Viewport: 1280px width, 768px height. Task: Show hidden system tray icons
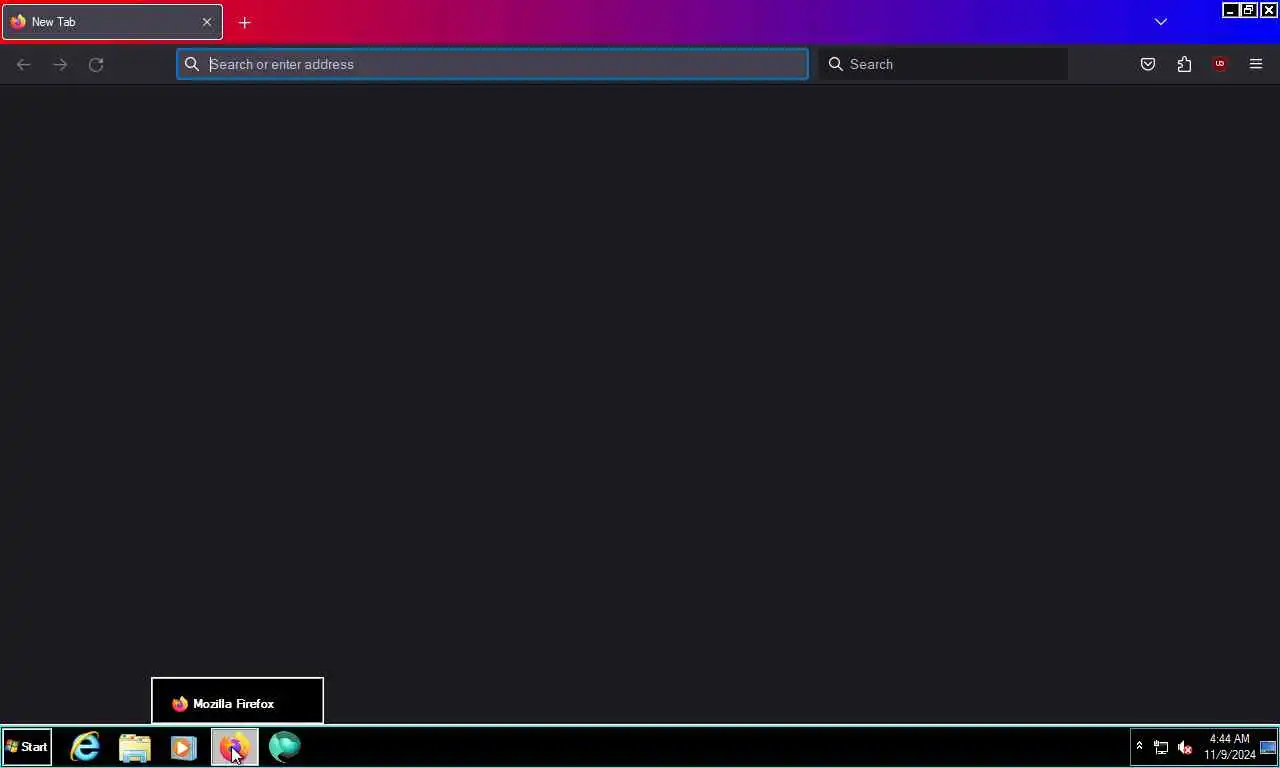[1139, 747]
